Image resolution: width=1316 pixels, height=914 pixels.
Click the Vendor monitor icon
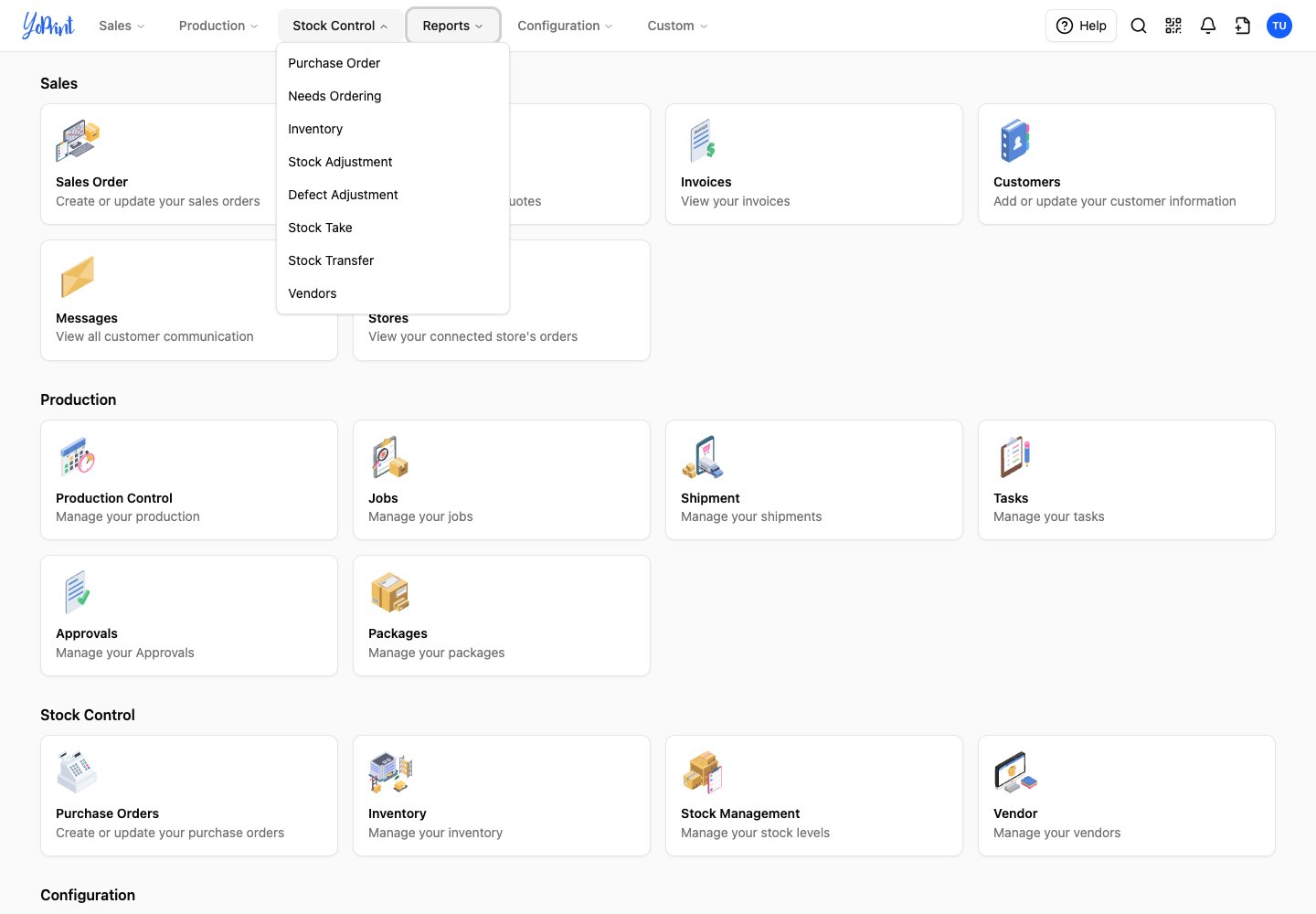pos(1015,772)
